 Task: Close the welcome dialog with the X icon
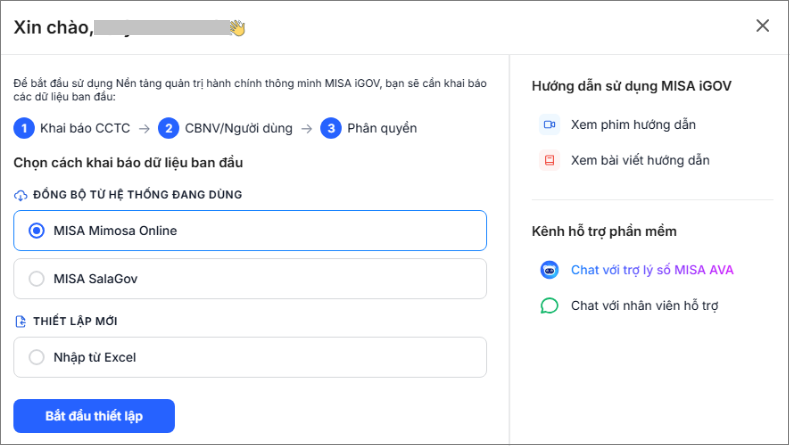pyautogui.click(x=762, y=26)
